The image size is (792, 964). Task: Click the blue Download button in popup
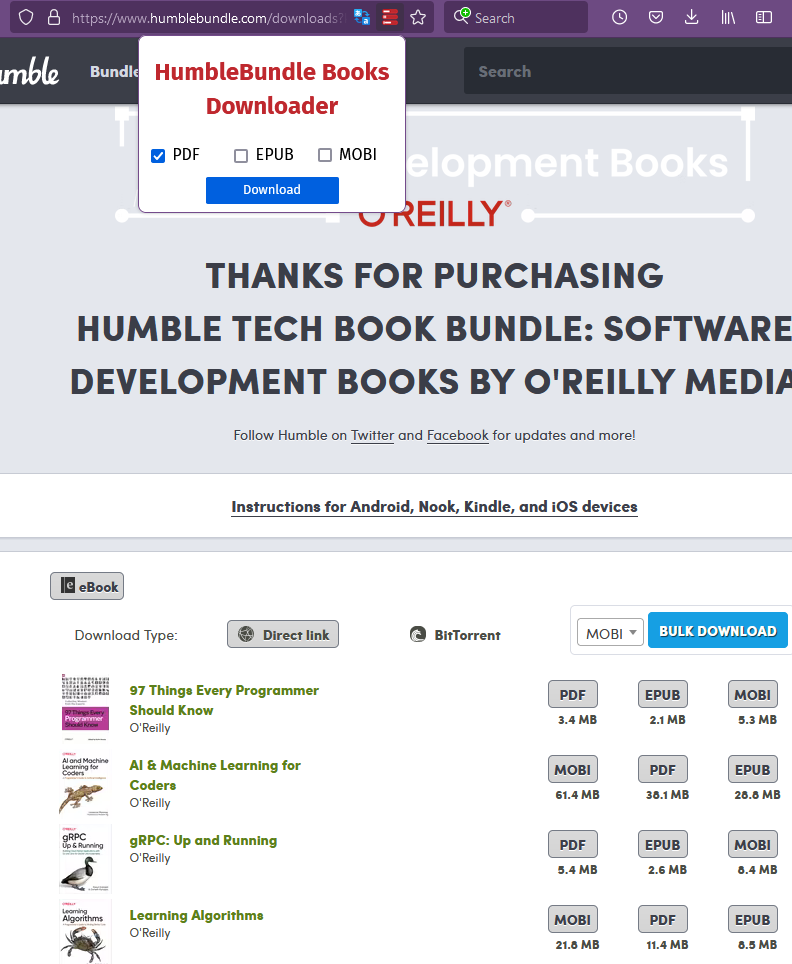[272, 190]
